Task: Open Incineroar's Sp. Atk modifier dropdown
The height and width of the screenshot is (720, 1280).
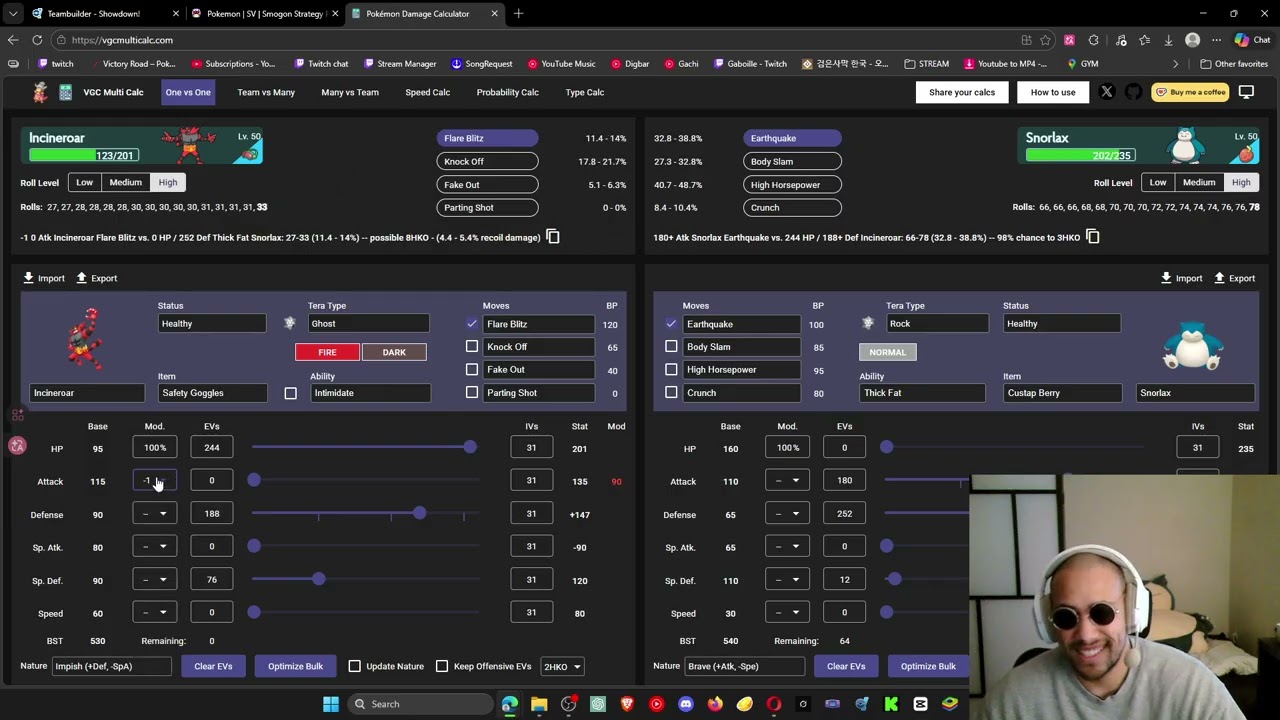Action: pyautogui.click(x=154, y=547)
